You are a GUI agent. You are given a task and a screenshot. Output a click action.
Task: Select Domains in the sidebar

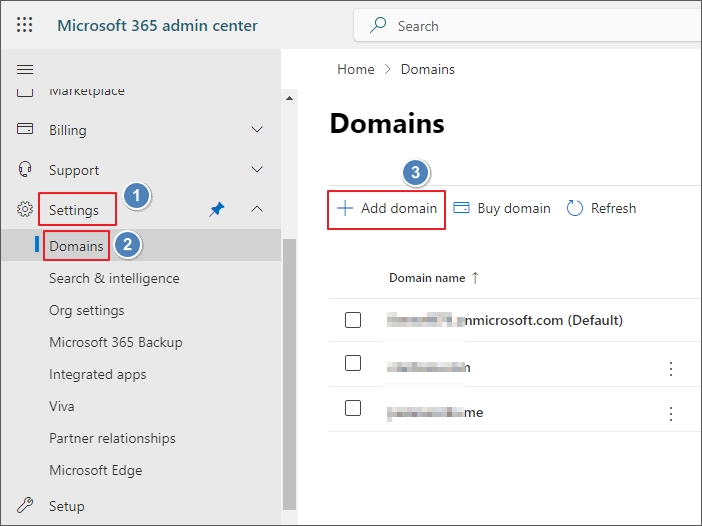[x=76, y=246]
